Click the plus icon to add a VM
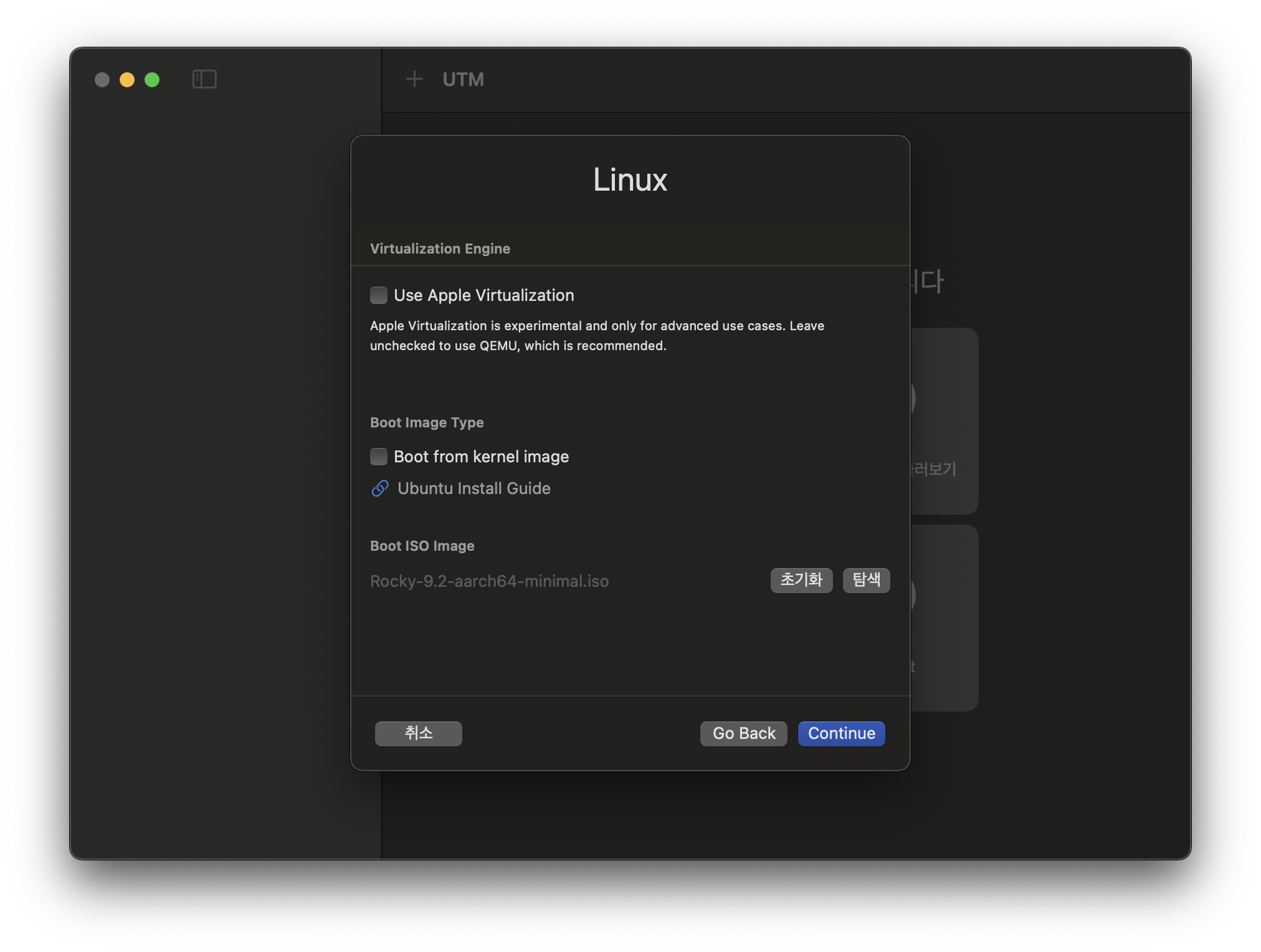 coord(414,79)
